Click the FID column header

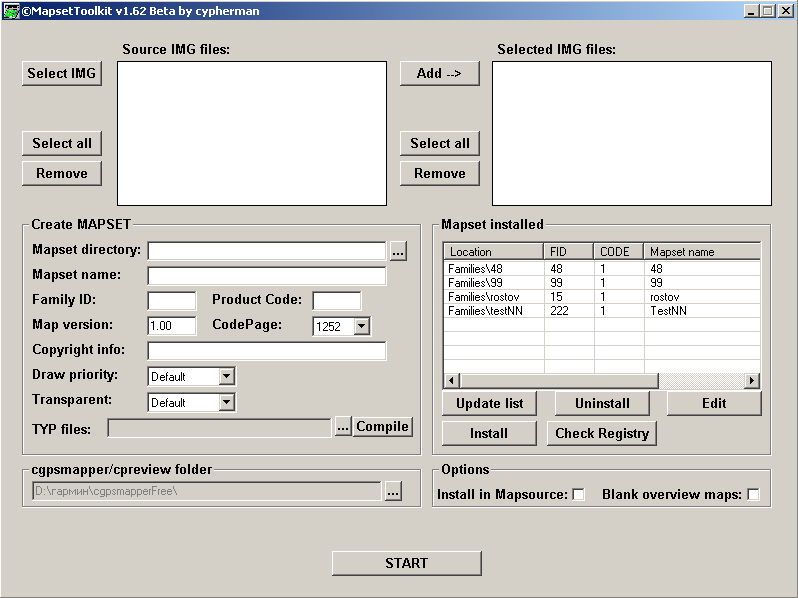tap(568, 252)
